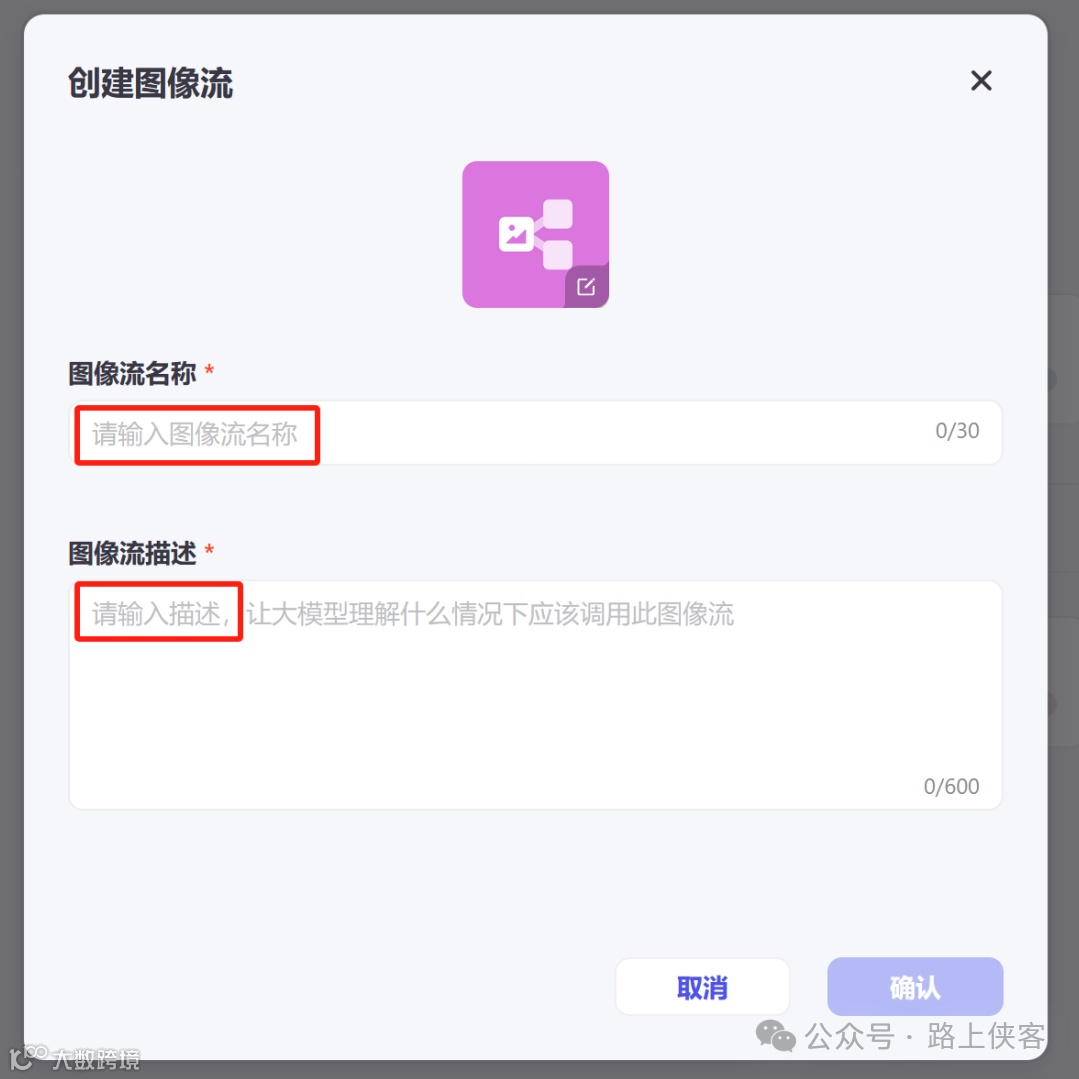1079x1079 pixels.
Task: Click the edit pencil icon on thumbnail
Action: point(586,286)
